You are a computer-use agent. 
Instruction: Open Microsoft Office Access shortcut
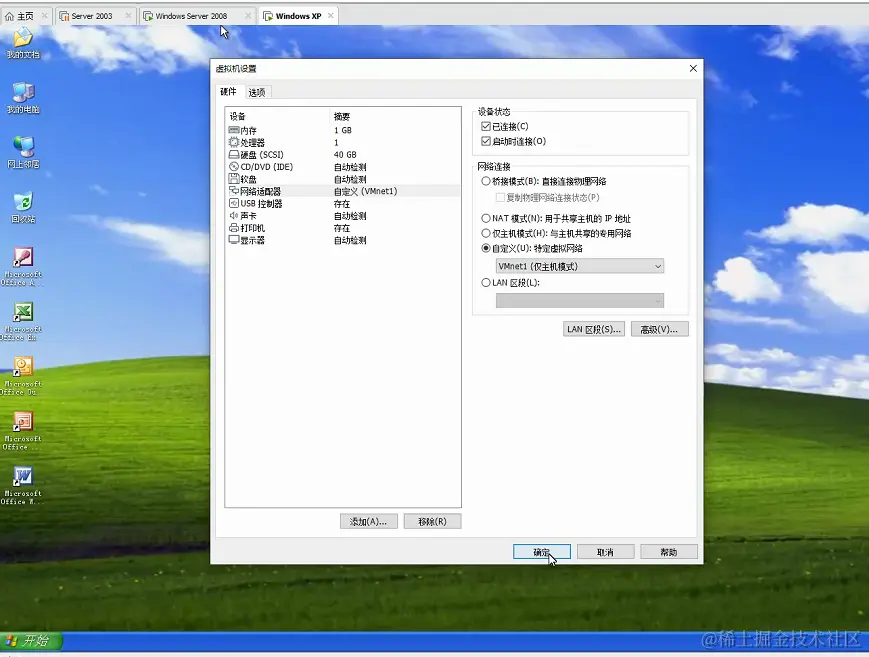pyautogui.click(x=22, y=266)
